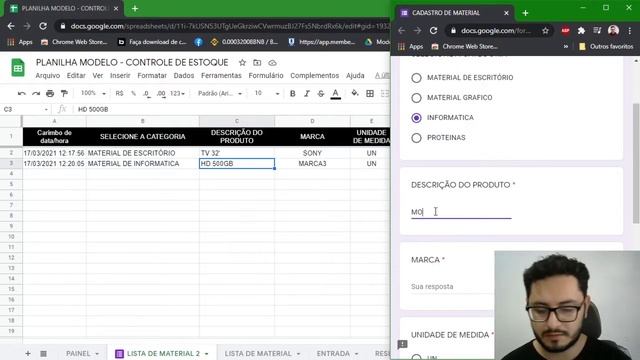Decrease decimal places
640x360 pixels.
(x=147, y=93)
